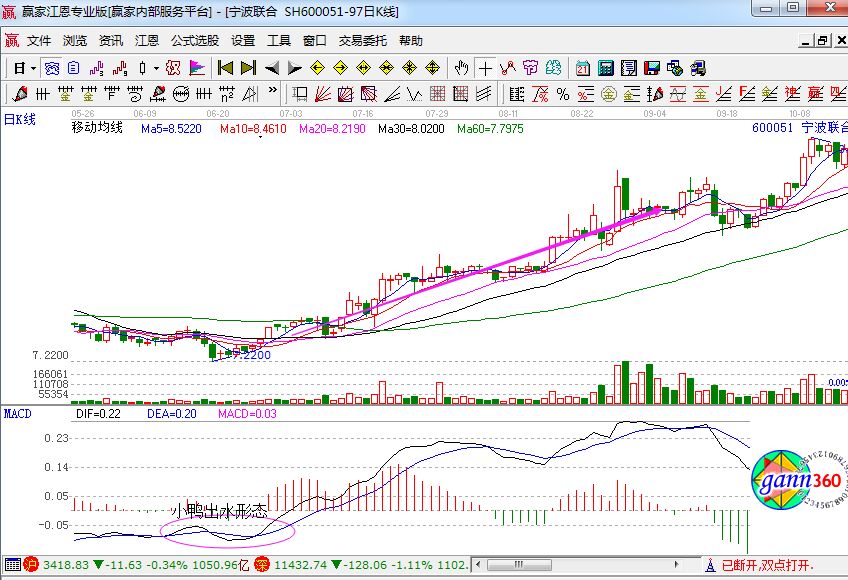848x580 pixels.
Task: Open the candlestick chart type dropdown arrow
Action: point(154,68)
